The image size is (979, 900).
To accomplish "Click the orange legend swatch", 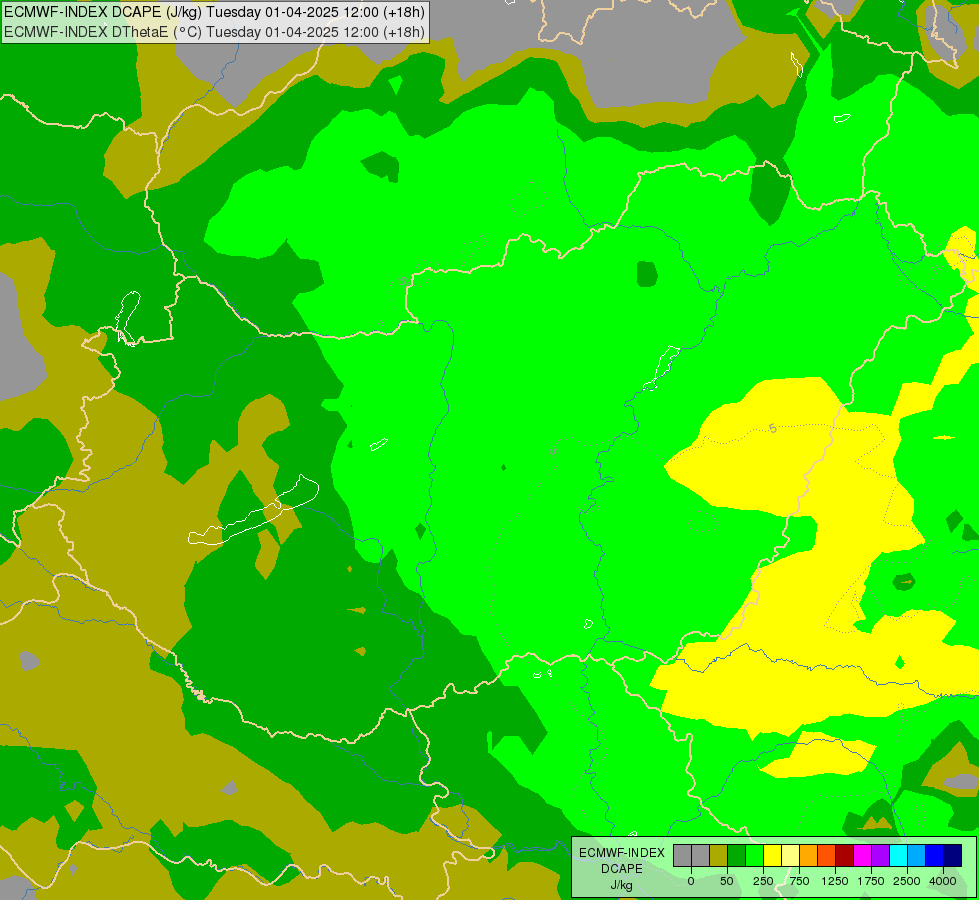I will point(809,856).
